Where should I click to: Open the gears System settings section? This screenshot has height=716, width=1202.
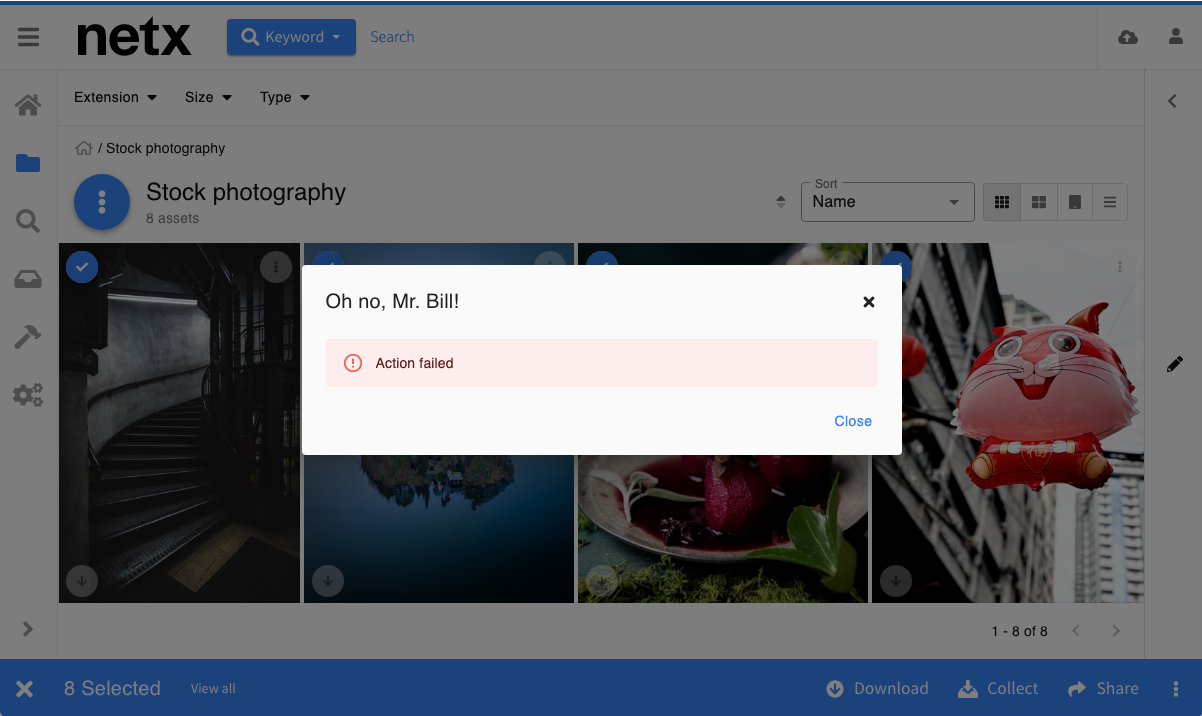click(x=28, y=395)
